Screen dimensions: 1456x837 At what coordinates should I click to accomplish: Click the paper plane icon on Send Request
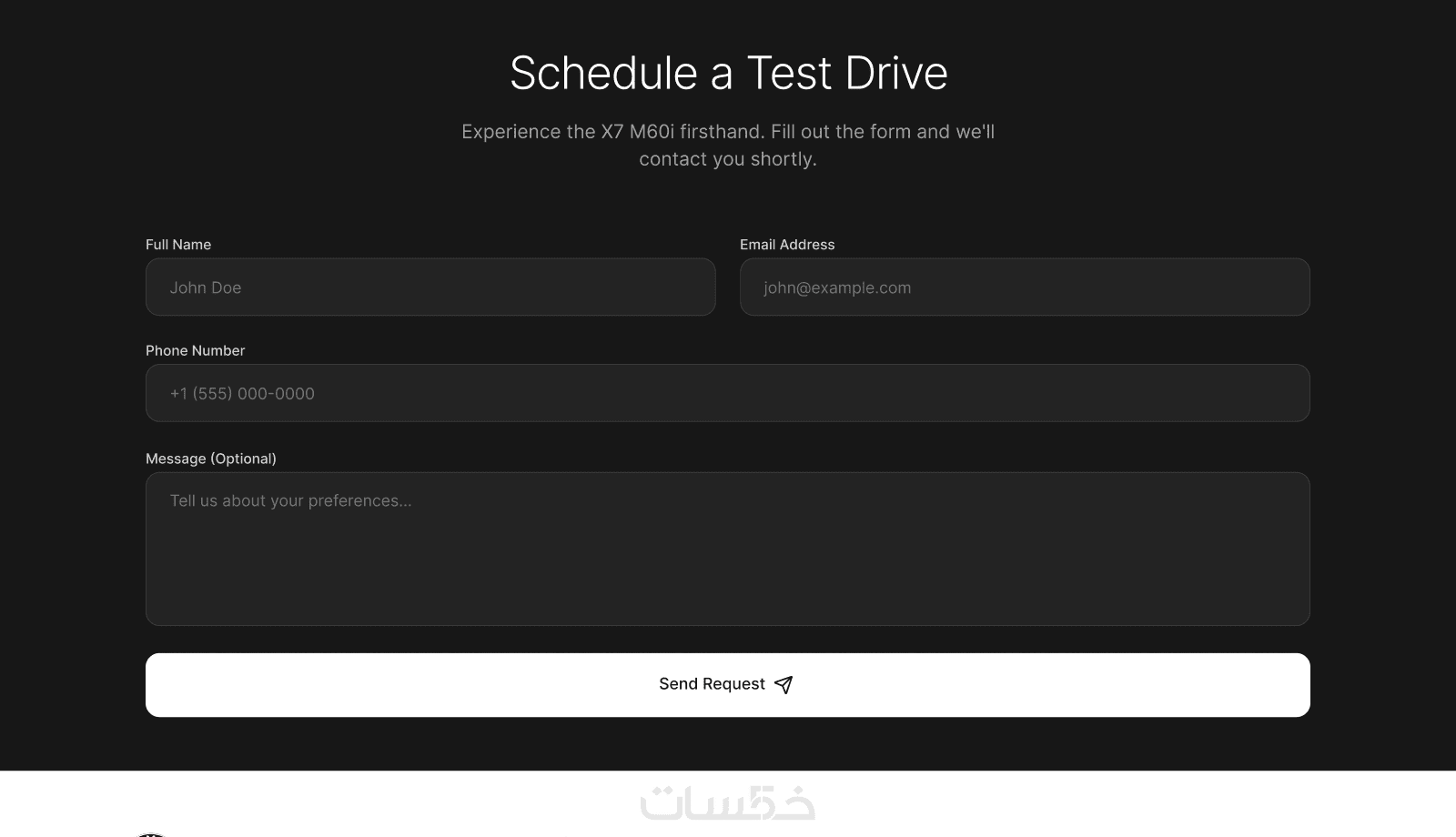click(x=784, y=685)
